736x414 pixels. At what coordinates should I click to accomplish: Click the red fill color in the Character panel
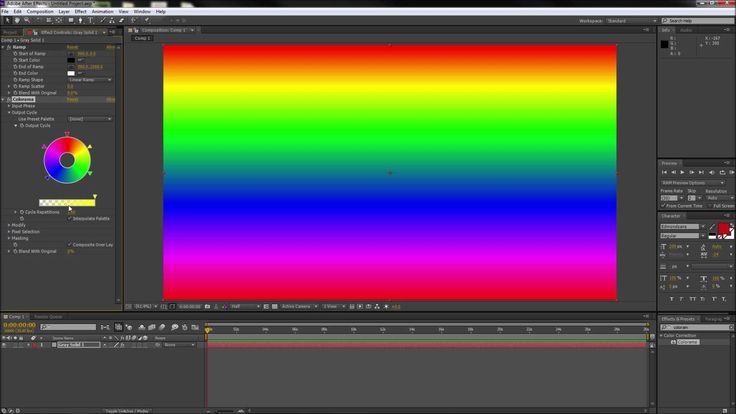click(723, 229)
